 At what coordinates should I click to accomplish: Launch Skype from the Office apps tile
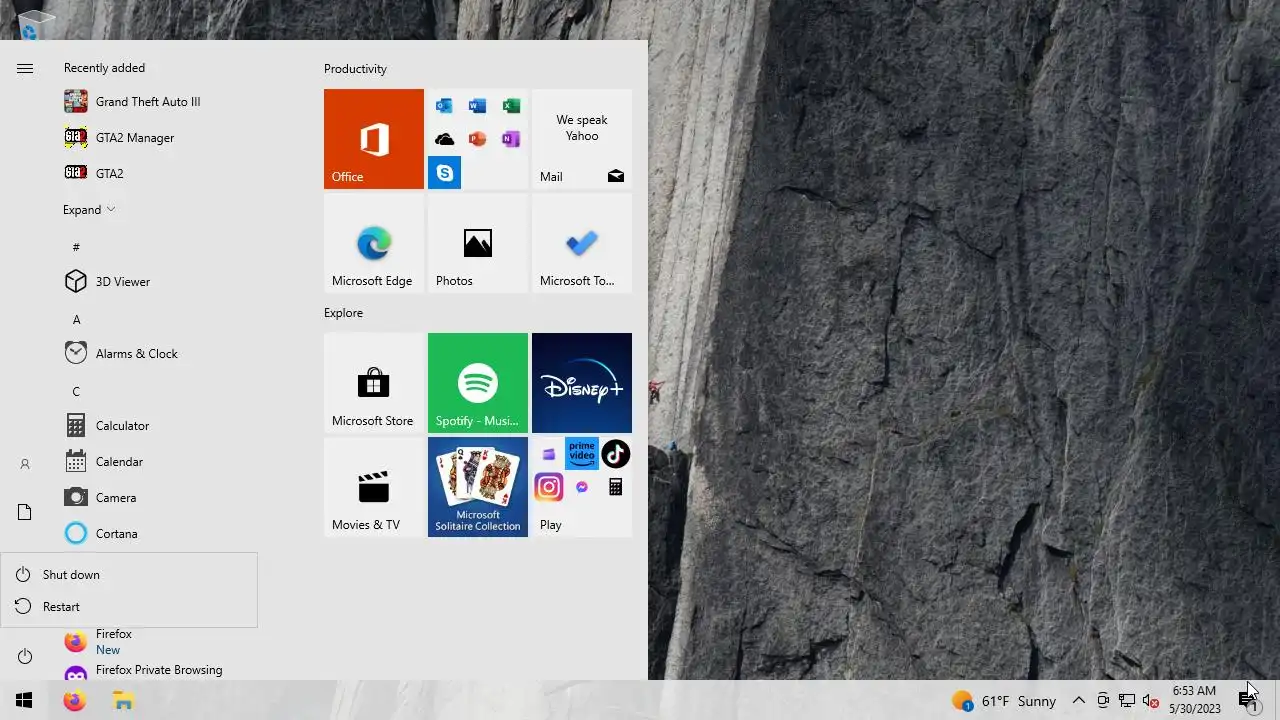click(x=444, y=173)
